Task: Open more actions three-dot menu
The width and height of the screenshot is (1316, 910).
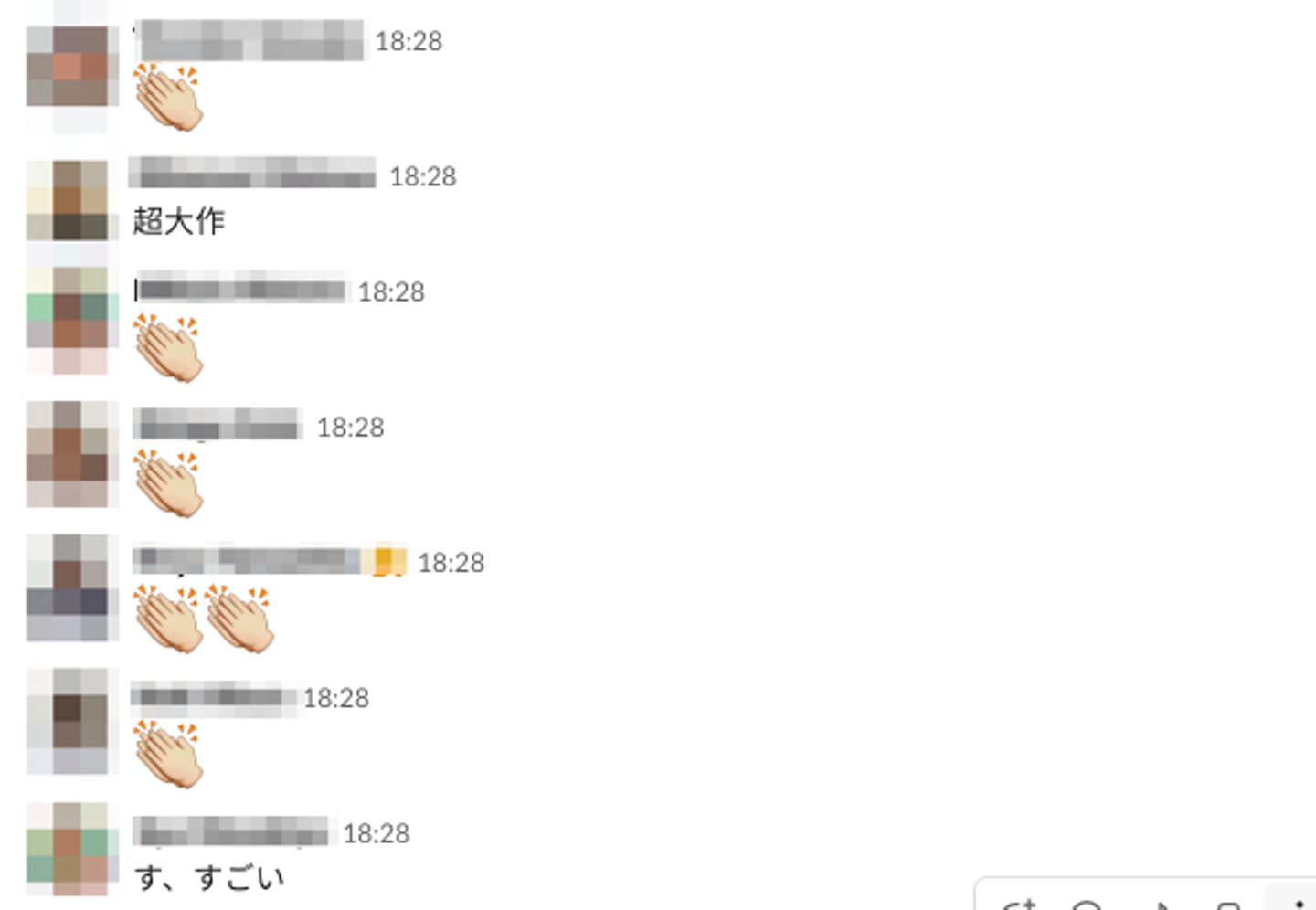Action: [x=1298, y=904]
